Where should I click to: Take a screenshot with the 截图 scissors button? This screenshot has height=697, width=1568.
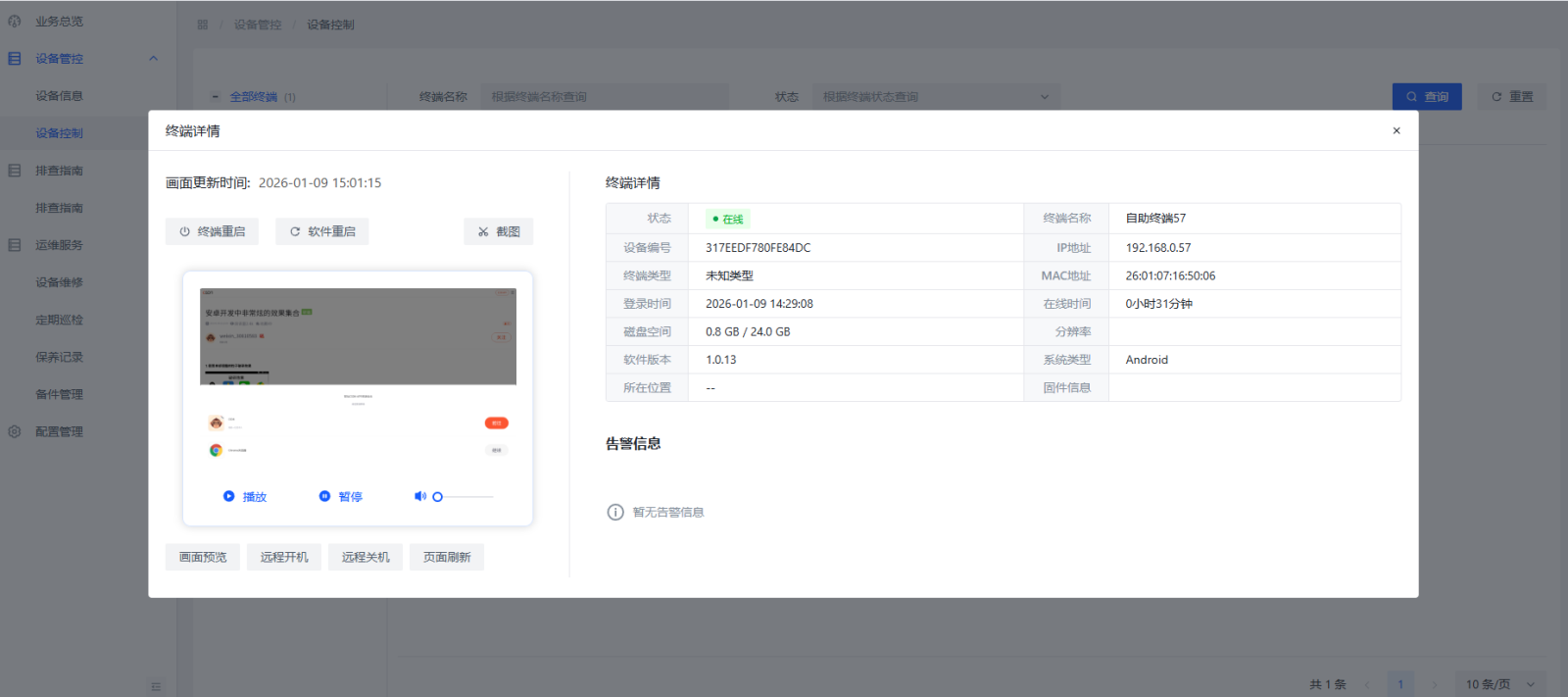[x=498, y=231]
